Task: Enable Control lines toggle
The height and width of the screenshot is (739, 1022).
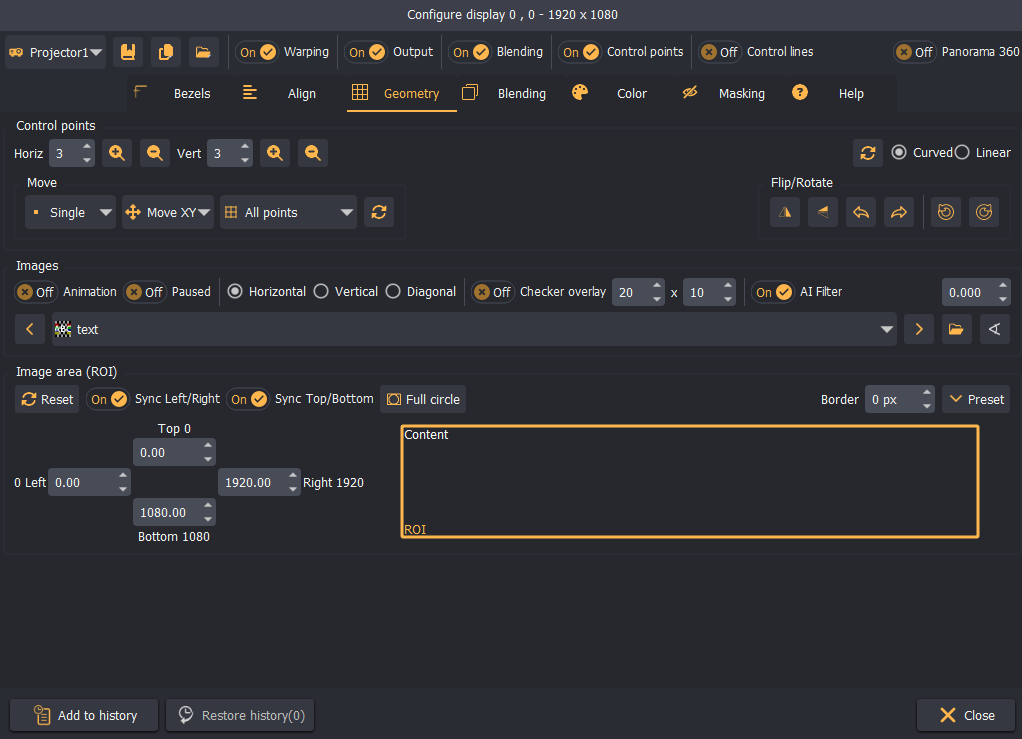Action: tap(720, 52)
